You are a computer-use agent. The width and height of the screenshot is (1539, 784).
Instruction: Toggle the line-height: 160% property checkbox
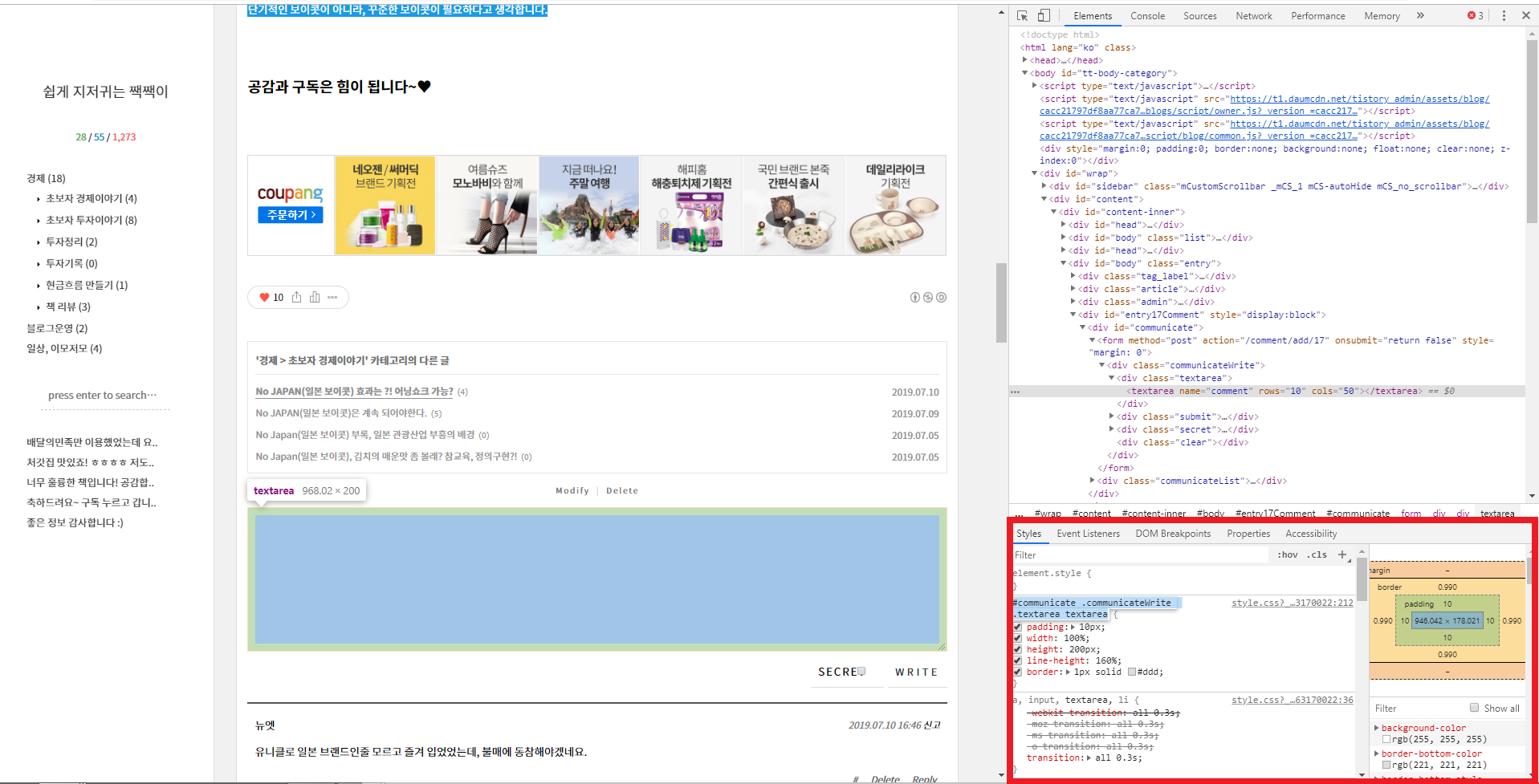point(1017,661)
